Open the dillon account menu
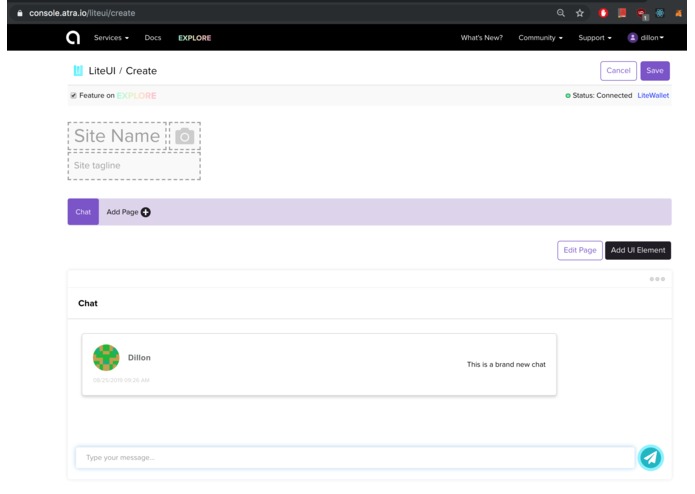Image resolution: width=695 pixels, height=494 pixels. (652, 38)
